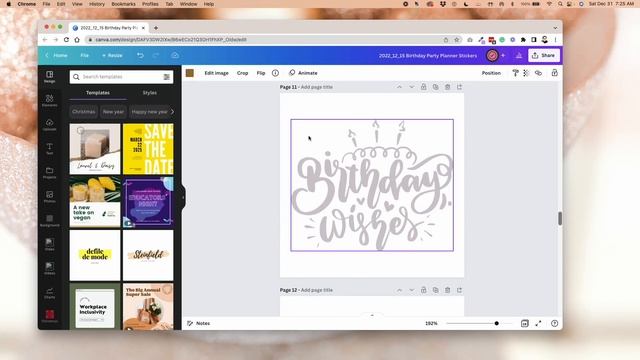This screenshot has width=640, height=360.
Task: Click the lock icon in editor toolbar
Action: pyautogui.click(x=554, y=73)
